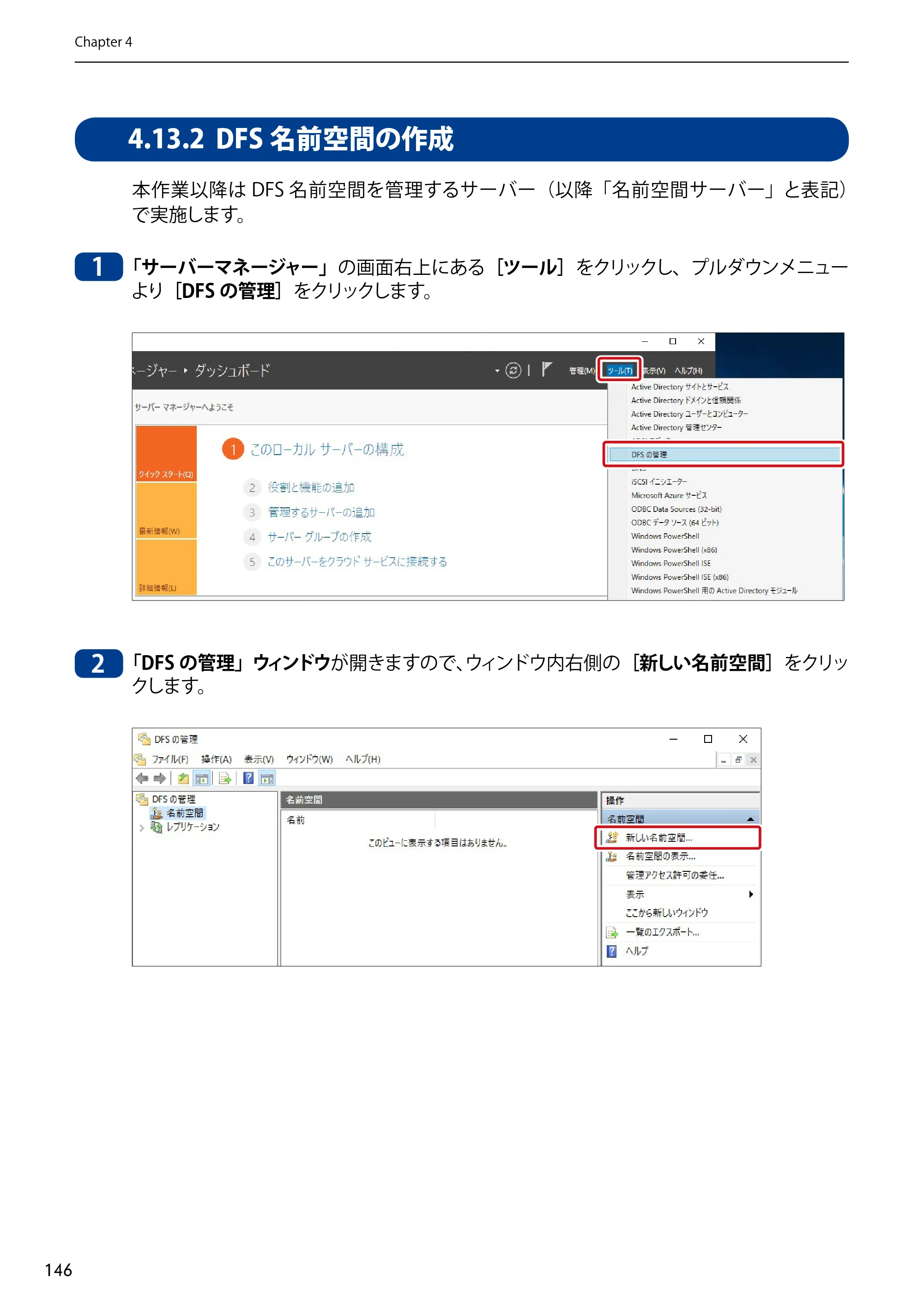Click the Back arrow toolbar icon
Screen dimensions: 924x1307
142,778
